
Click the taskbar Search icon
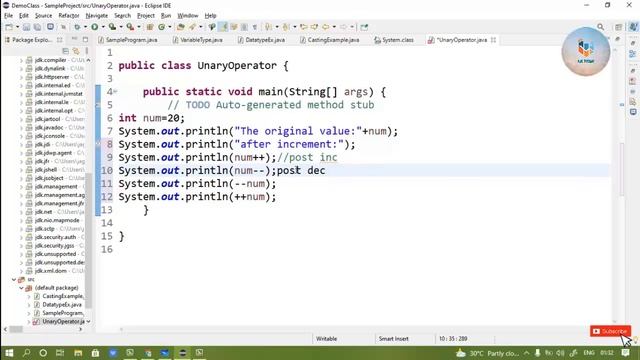[x=27, y=353]
